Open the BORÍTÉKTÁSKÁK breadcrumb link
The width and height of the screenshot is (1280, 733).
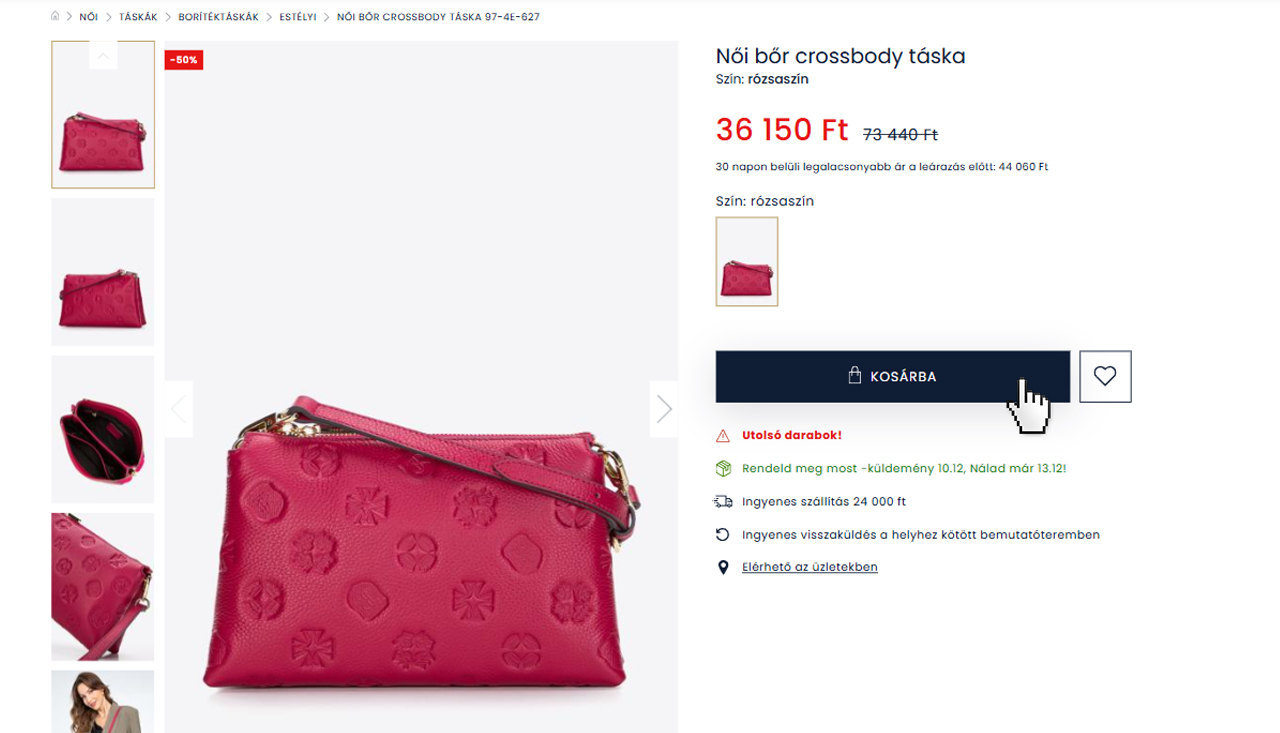pyautogui.click(x=218, y=17)
